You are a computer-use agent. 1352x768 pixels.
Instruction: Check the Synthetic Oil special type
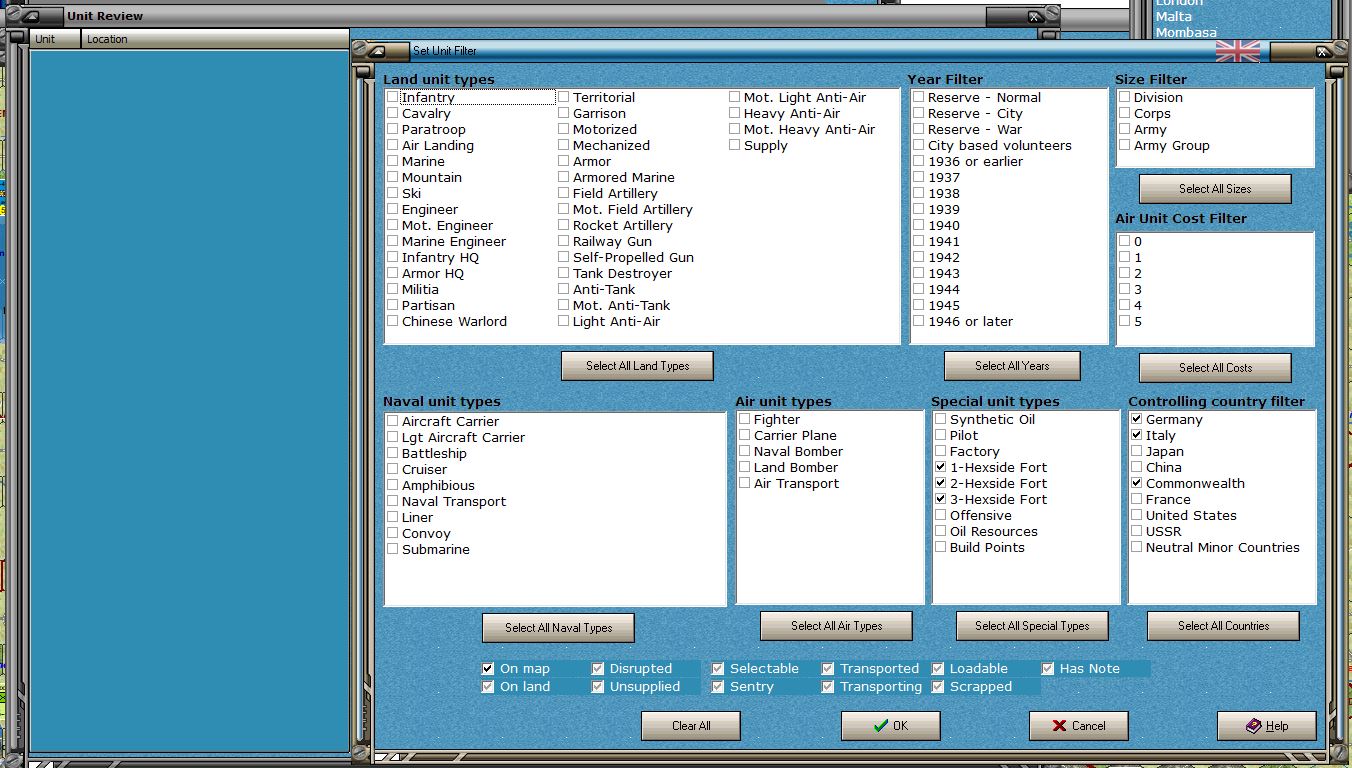pos(941,419)
